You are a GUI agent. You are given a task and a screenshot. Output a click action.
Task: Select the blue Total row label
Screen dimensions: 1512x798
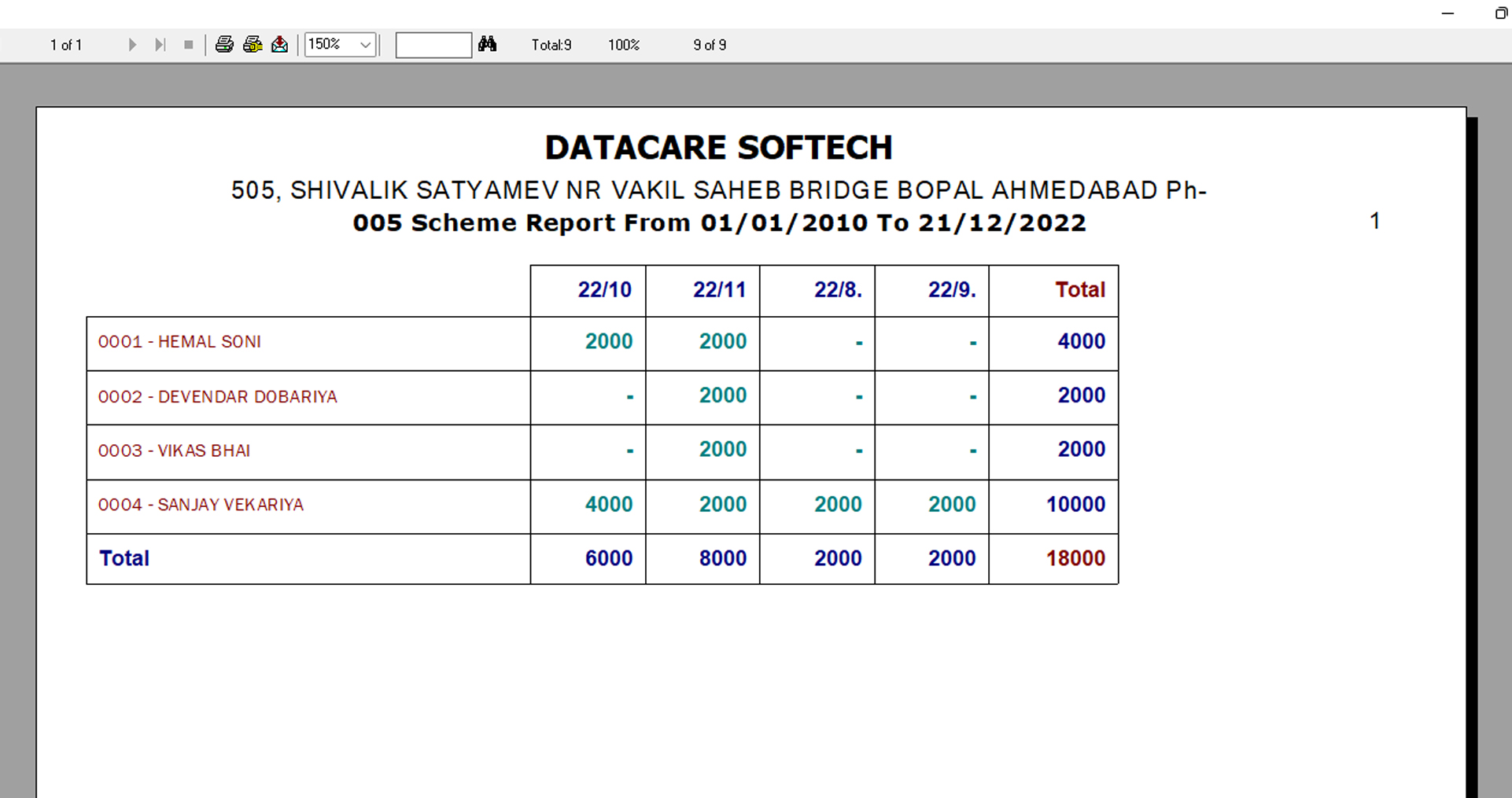(x=124, y=558)
